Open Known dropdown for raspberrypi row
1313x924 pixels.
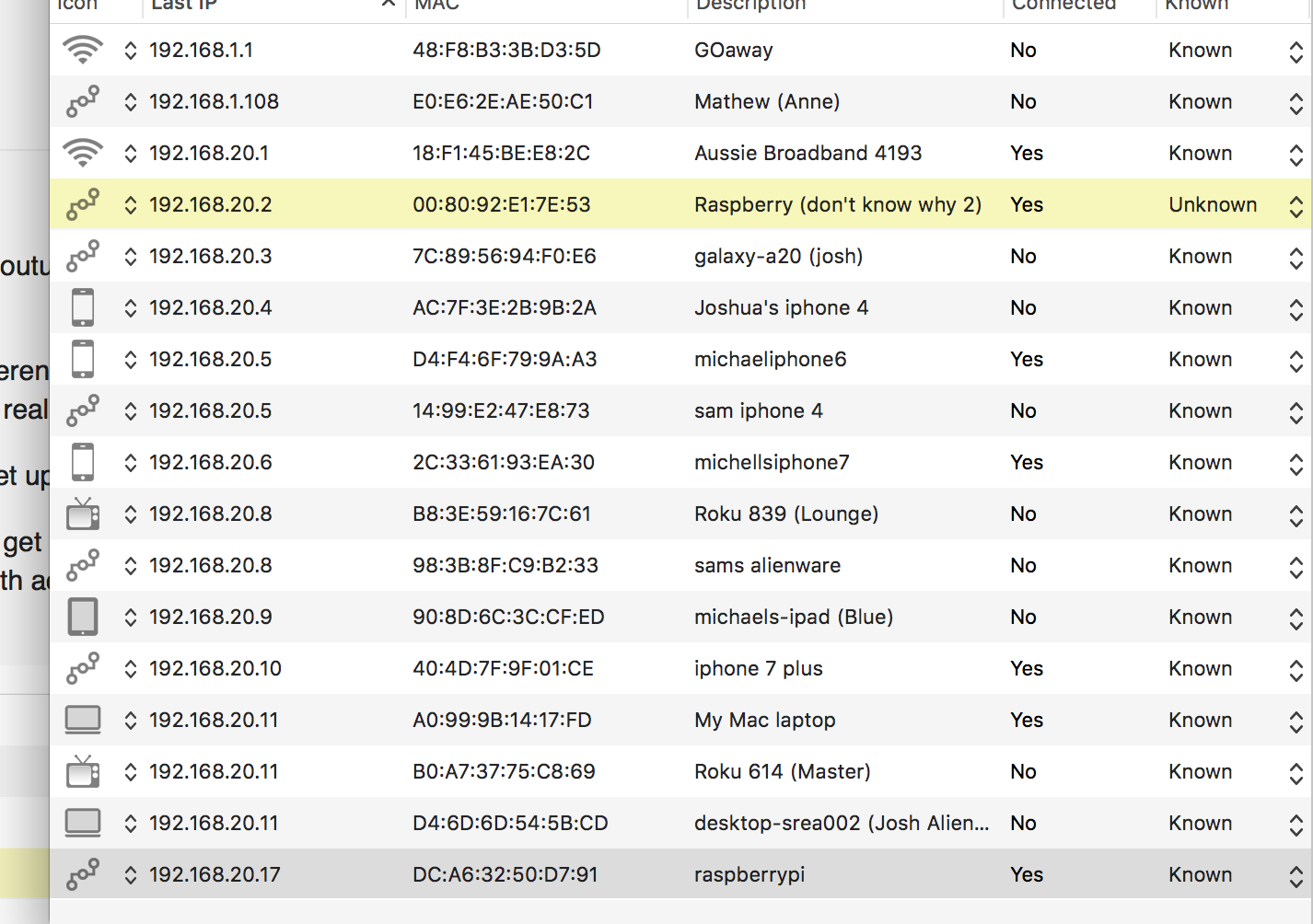click(1296, 876)
